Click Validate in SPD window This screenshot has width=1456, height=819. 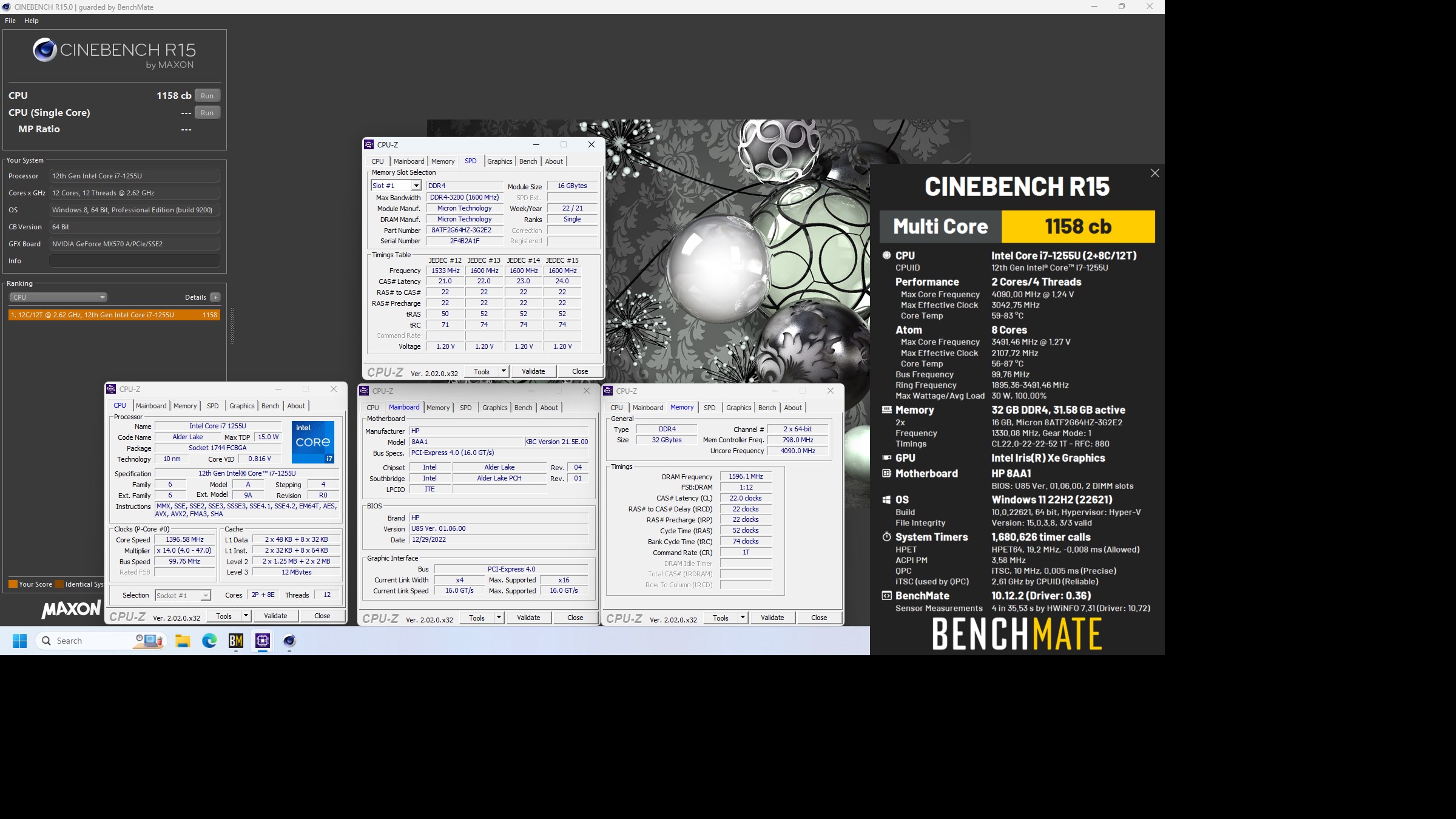coord(533,371)
